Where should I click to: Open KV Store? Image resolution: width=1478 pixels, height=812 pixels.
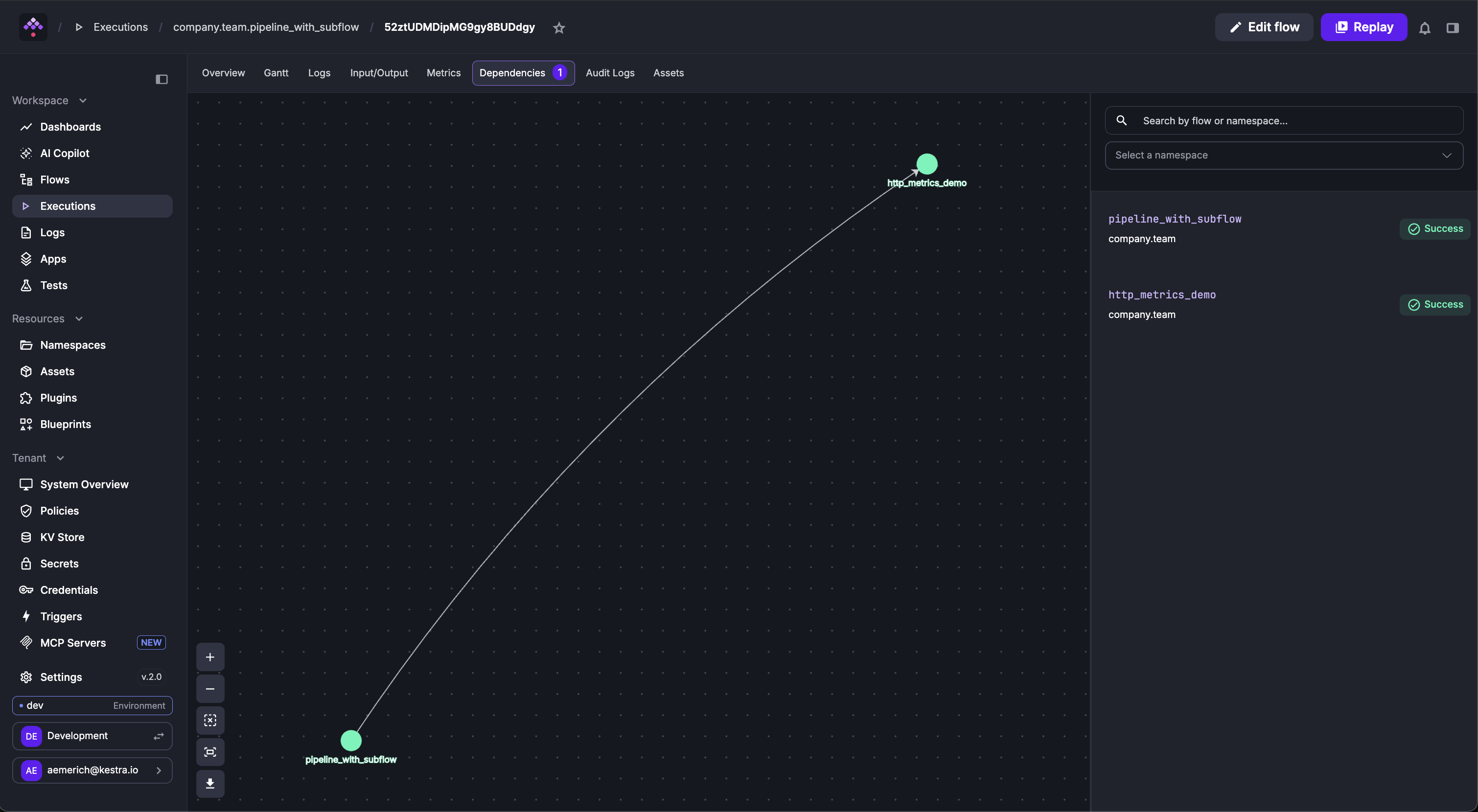(92, 537)
